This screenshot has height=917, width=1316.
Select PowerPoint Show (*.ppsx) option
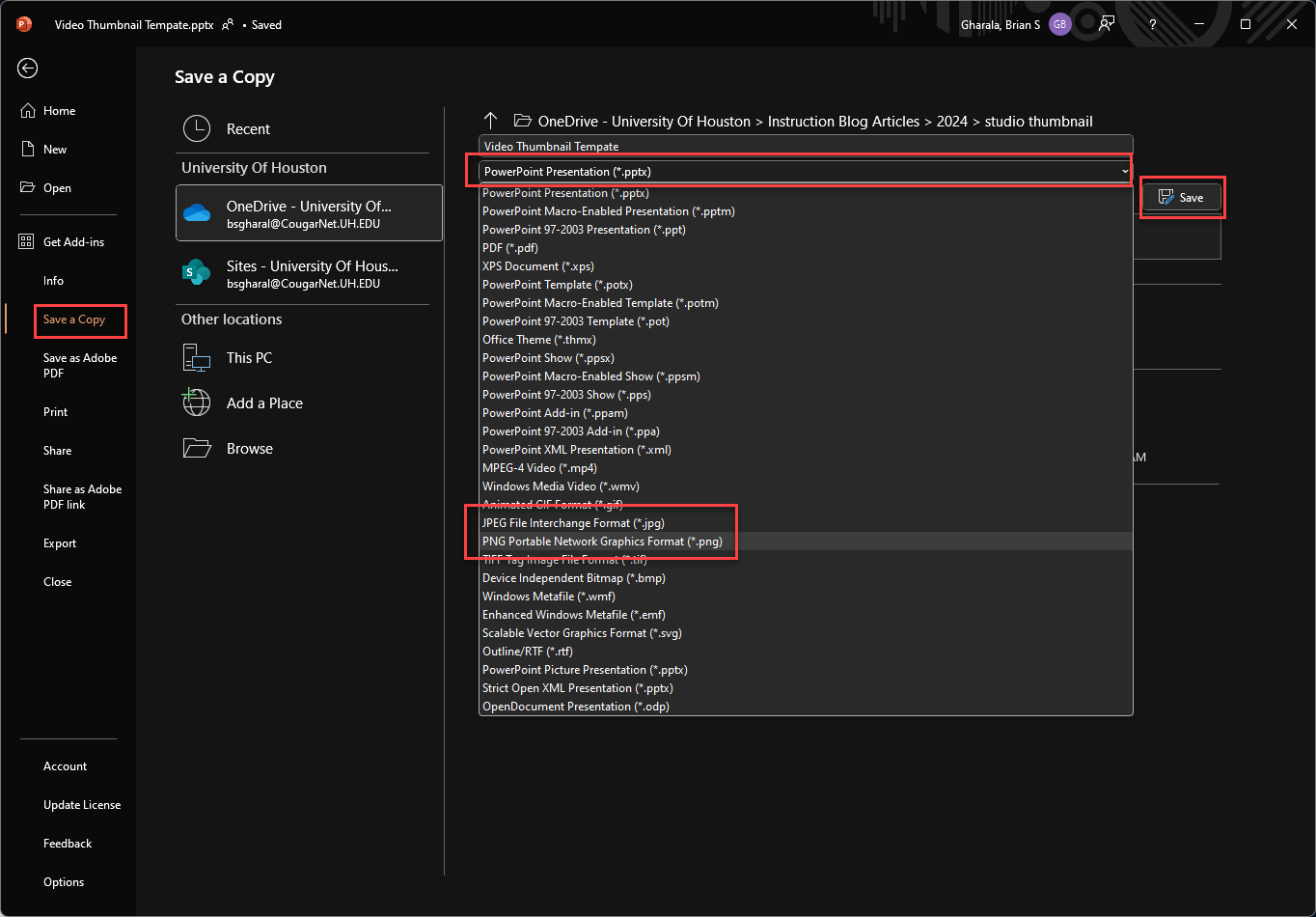(x=806, y=358)
